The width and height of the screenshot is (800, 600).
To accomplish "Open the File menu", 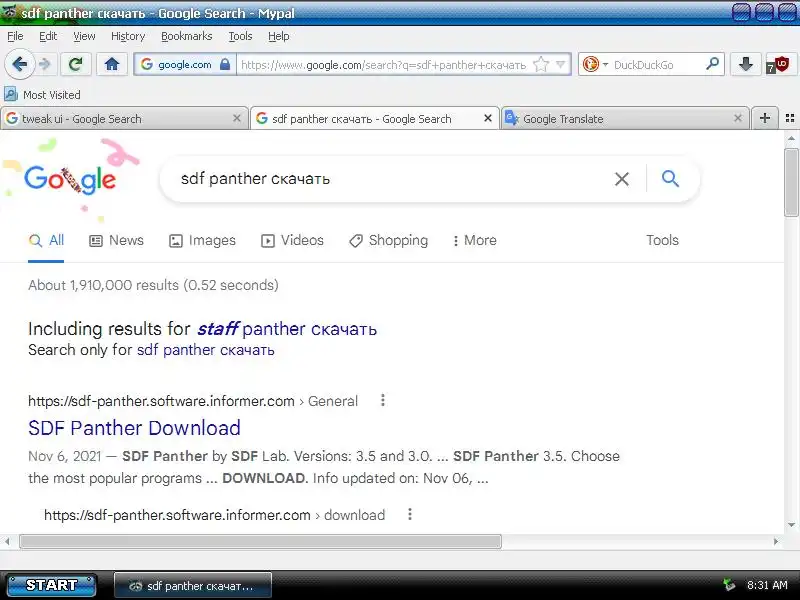I will click(x=15, y=36).
